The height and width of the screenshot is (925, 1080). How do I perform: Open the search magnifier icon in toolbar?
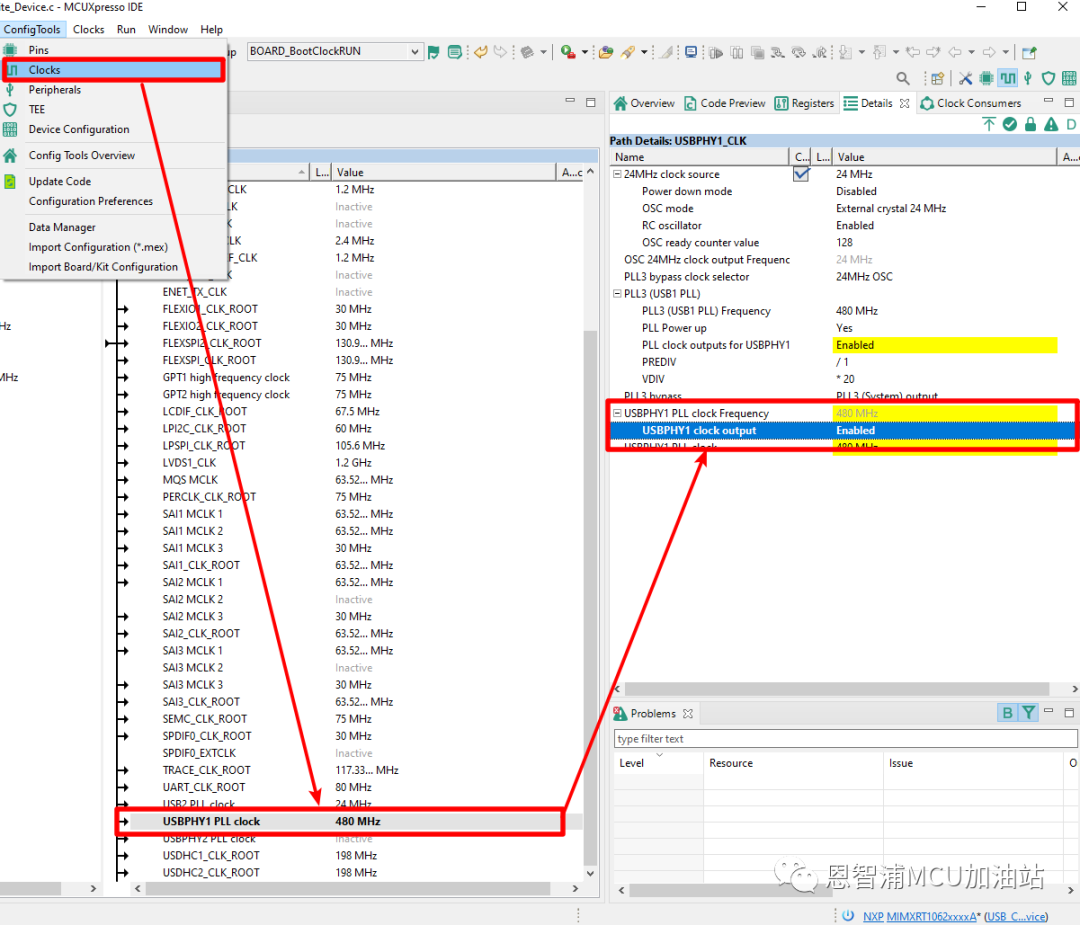click(x=903, y=78)
